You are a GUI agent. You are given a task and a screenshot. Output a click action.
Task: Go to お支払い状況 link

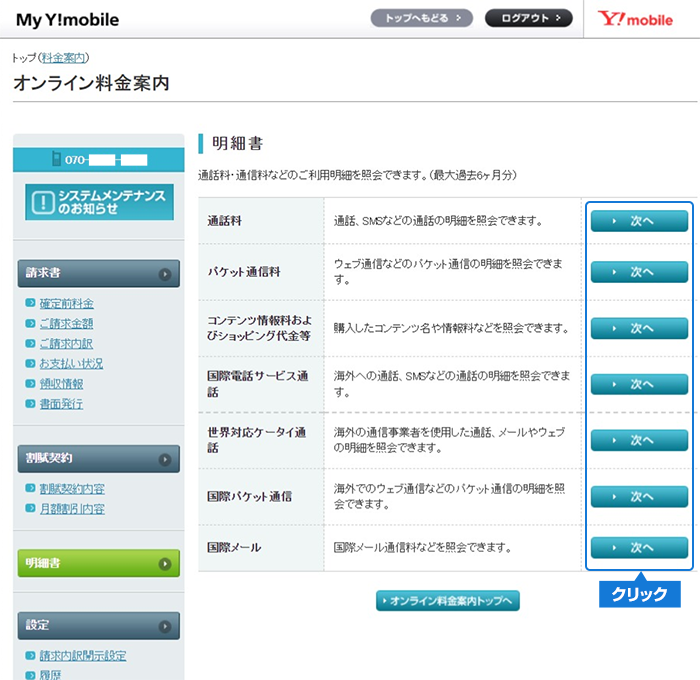click(71, 364)
